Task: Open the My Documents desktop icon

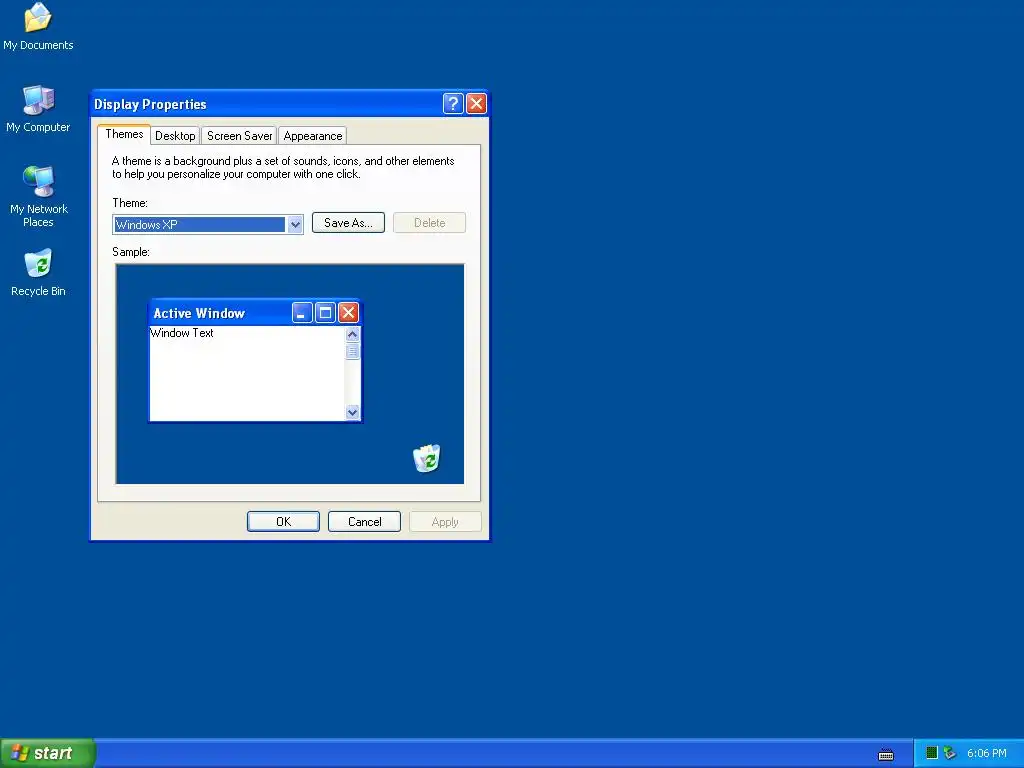Action: [x=38, y=26]
